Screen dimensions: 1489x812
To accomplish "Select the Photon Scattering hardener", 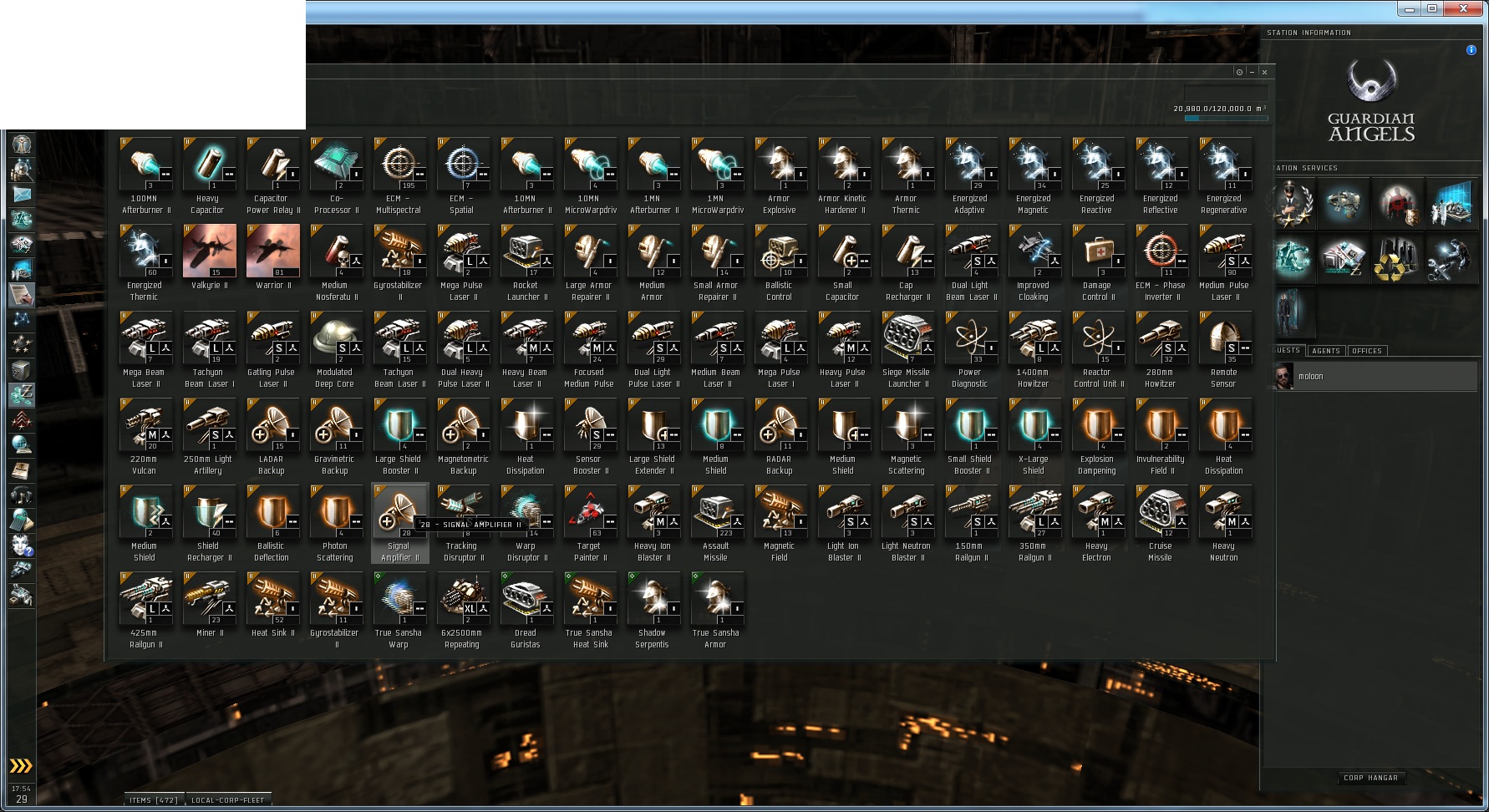I will pyautogui.click(x=335, y=523).
